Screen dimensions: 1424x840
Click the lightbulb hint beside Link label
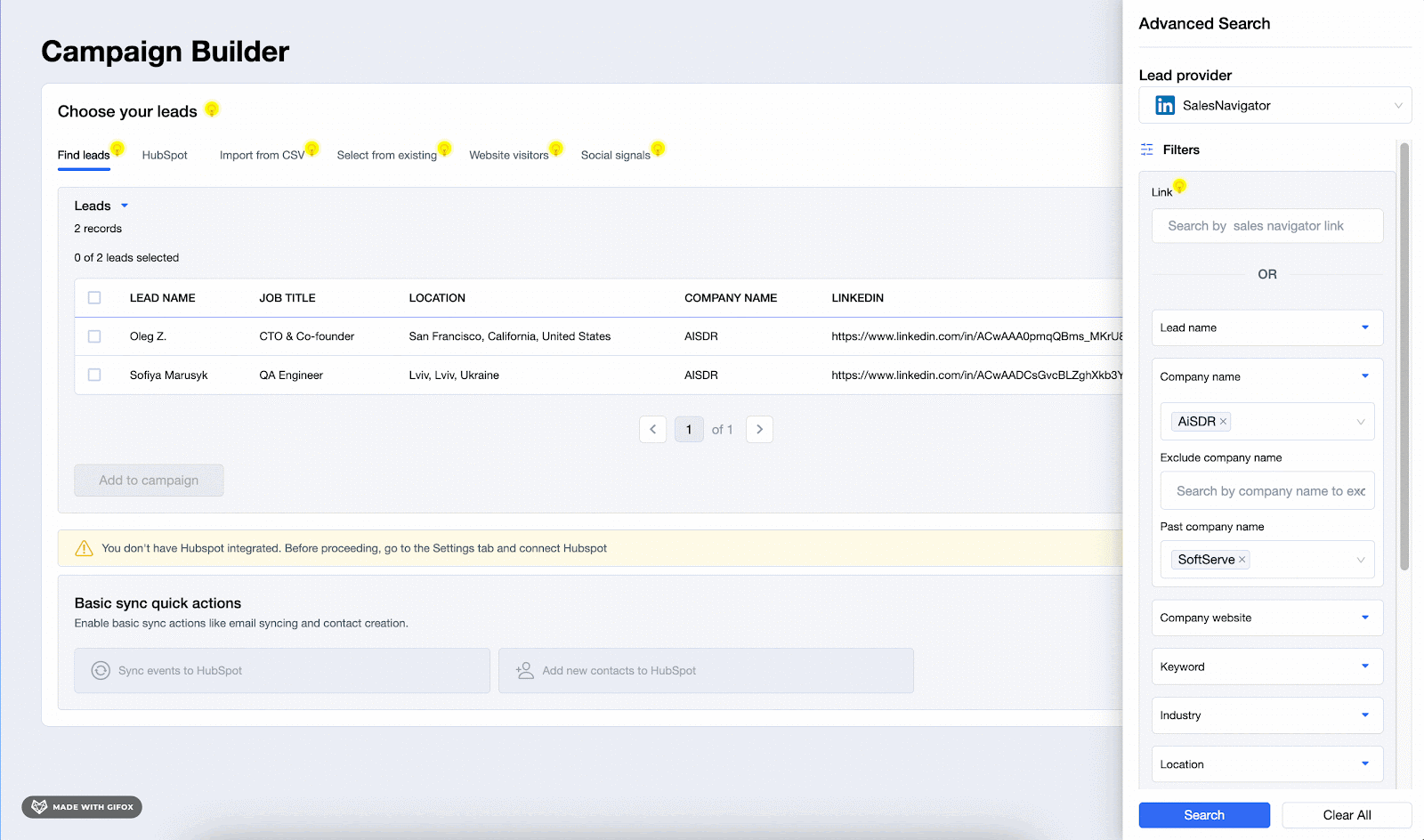tap(1180, 187)
